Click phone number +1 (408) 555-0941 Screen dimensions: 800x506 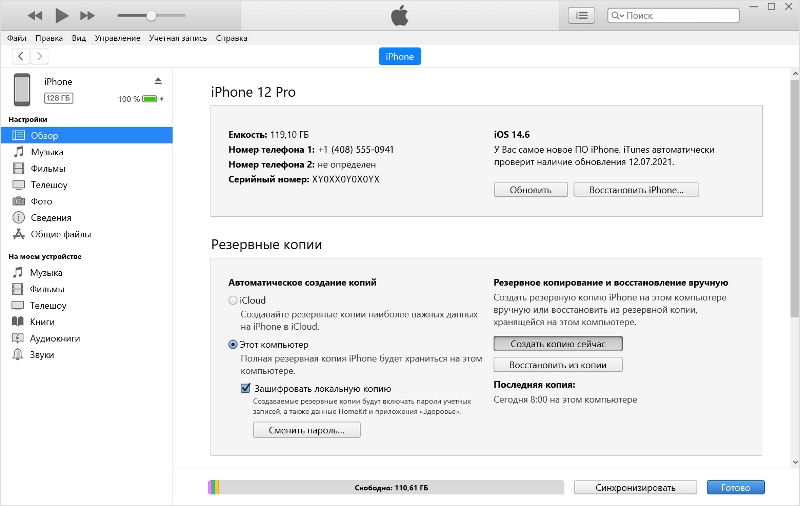[x=356, y=150]
